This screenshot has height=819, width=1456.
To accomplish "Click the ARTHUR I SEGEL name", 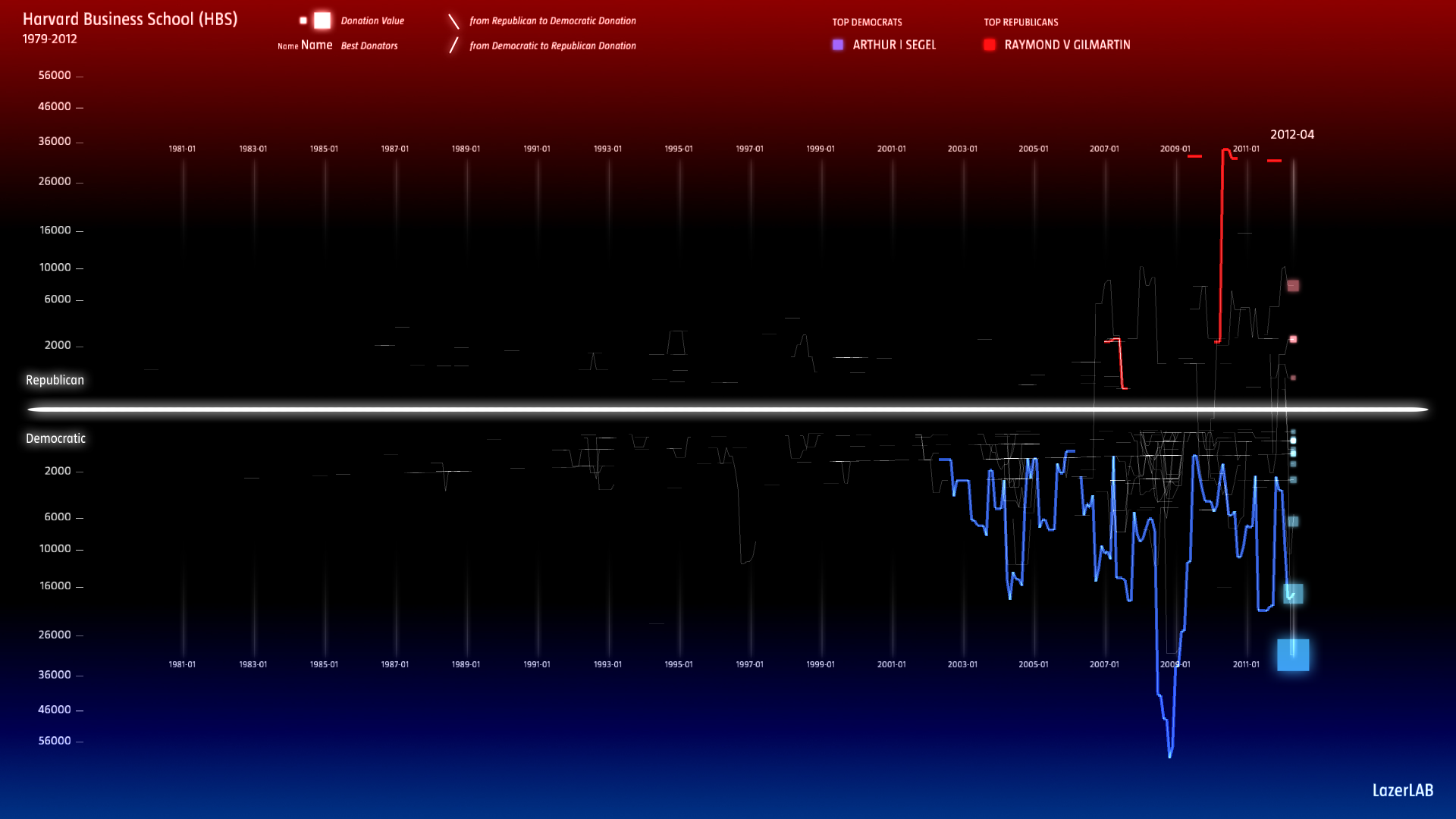I will click(x=894, y=45).
